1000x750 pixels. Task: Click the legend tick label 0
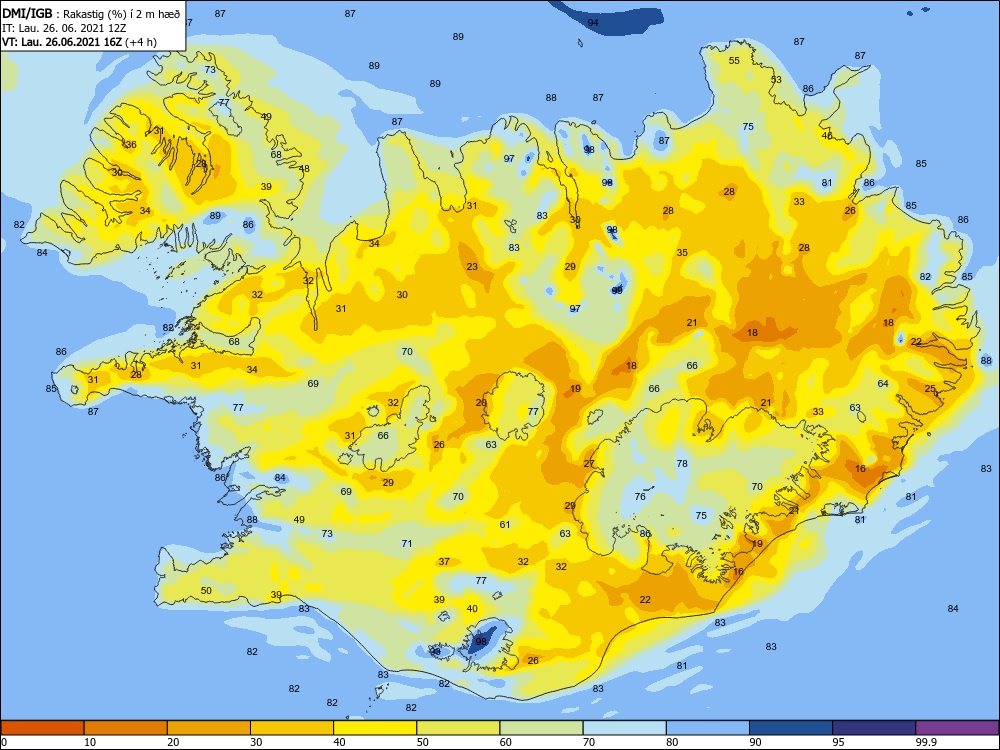(x=4, y=742)
